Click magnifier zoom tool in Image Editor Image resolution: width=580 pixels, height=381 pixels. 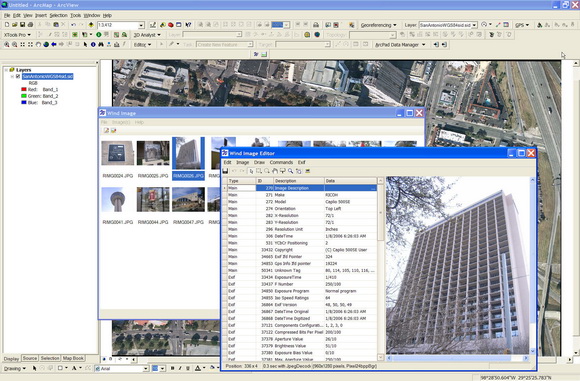click(x=291, y=171)
